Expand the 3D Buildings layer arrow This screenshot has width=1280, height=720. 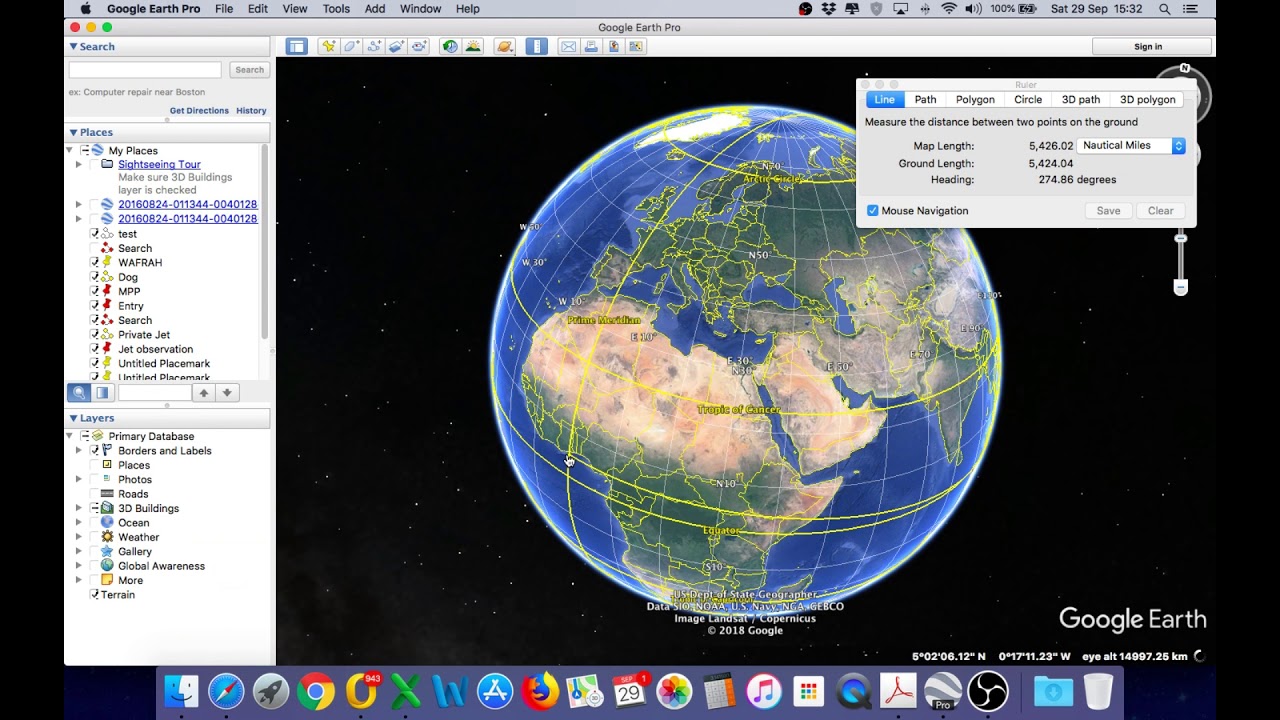[79, 508]
